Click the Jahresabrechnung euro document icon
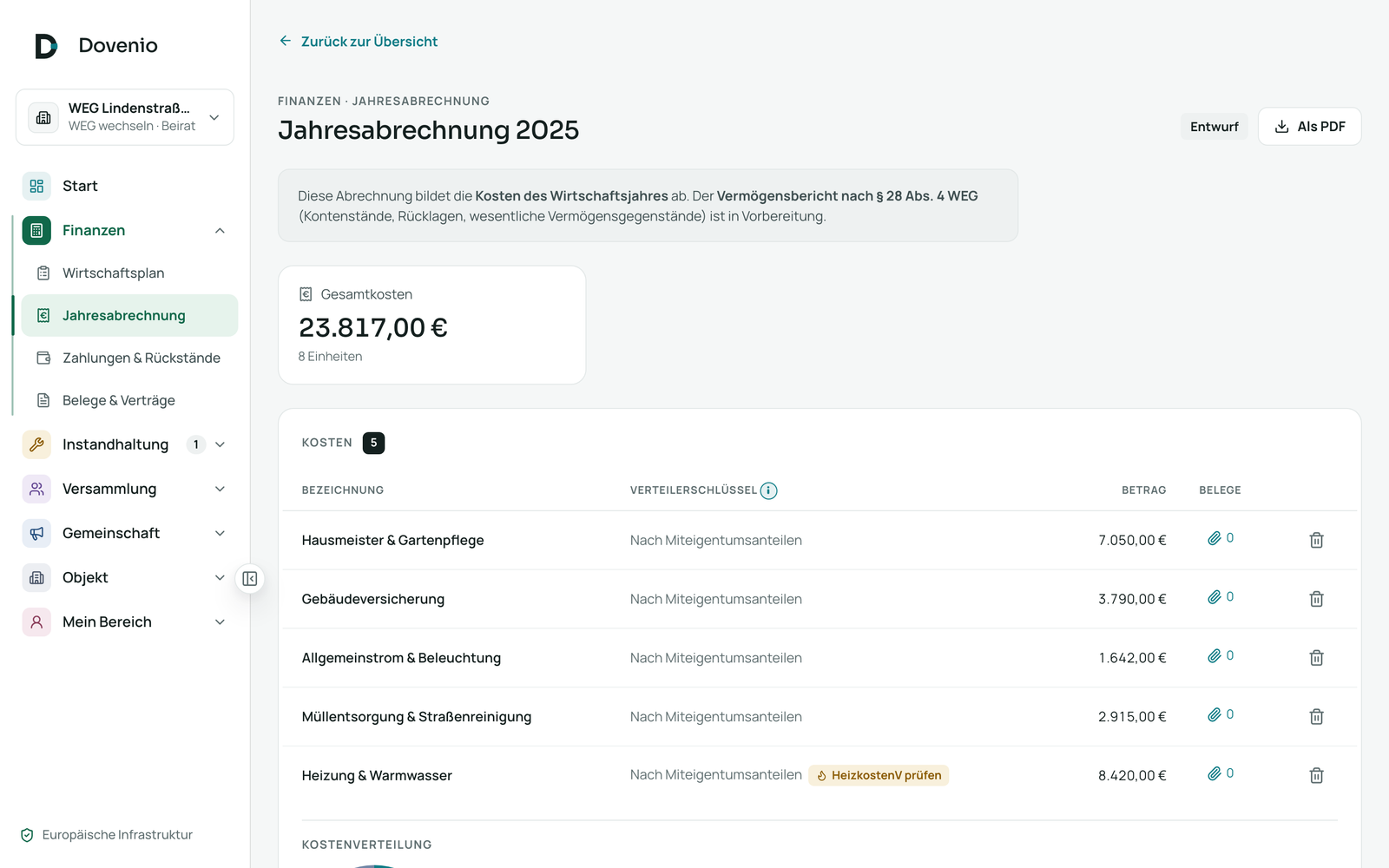The width and height of the screenshot is (1389, 868). pyautogui.click(x=43, y=315)
